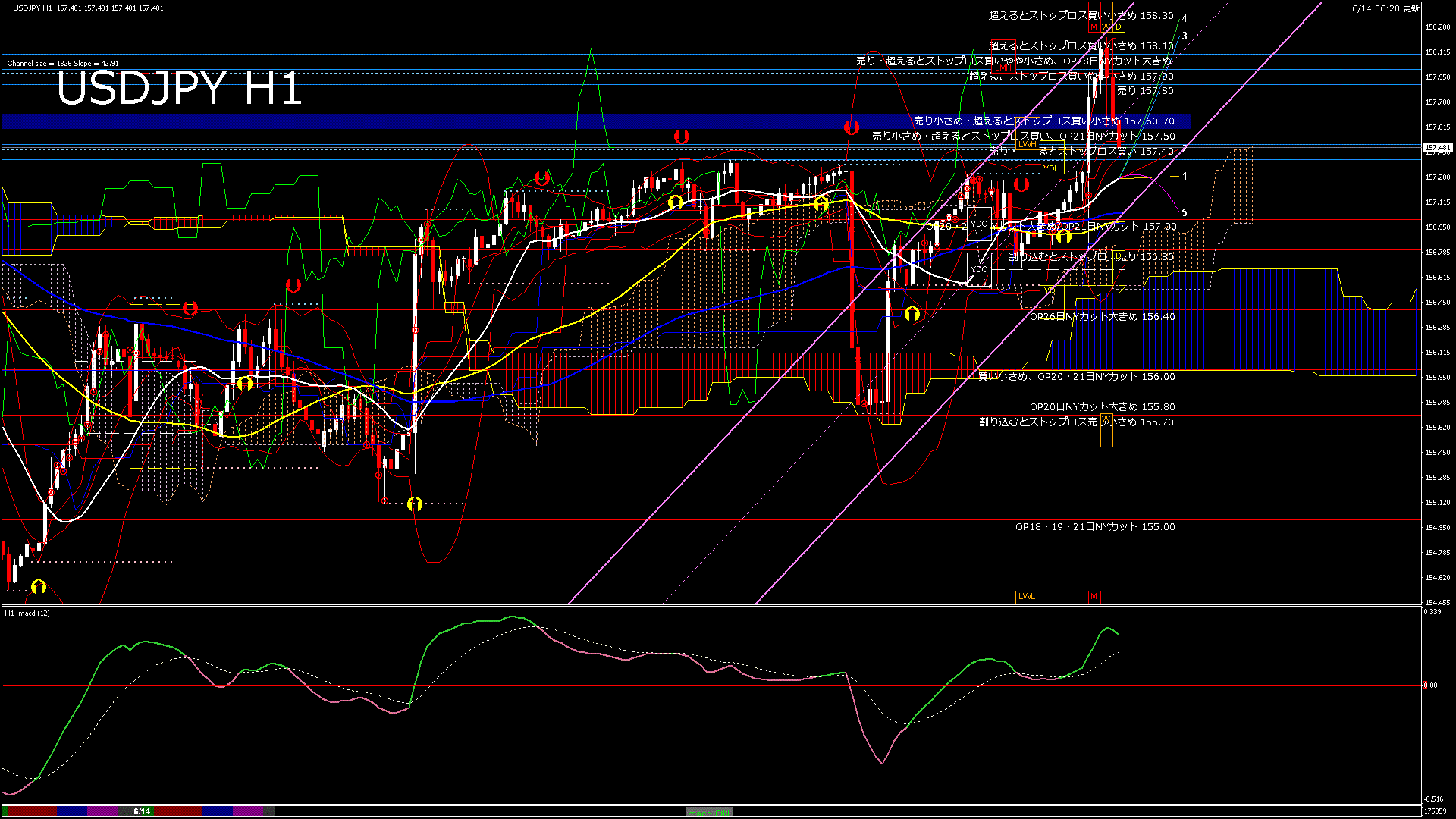Select the LWL marker box near chart bottom
The image size is (1456, 819).
[x=1027, y=597]
